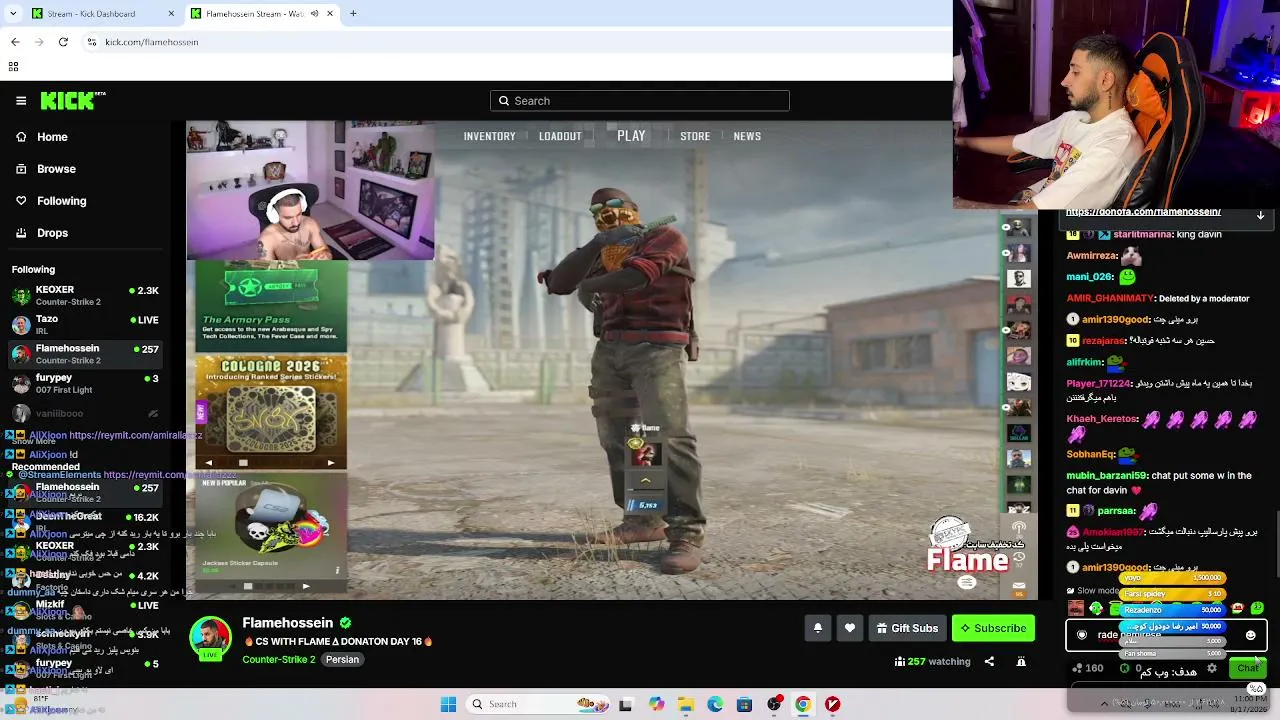Click the Flamehossein streamer avatar
Image resolution: width=1280 pixels, height=720 pixels.
[x=210, y=638]
